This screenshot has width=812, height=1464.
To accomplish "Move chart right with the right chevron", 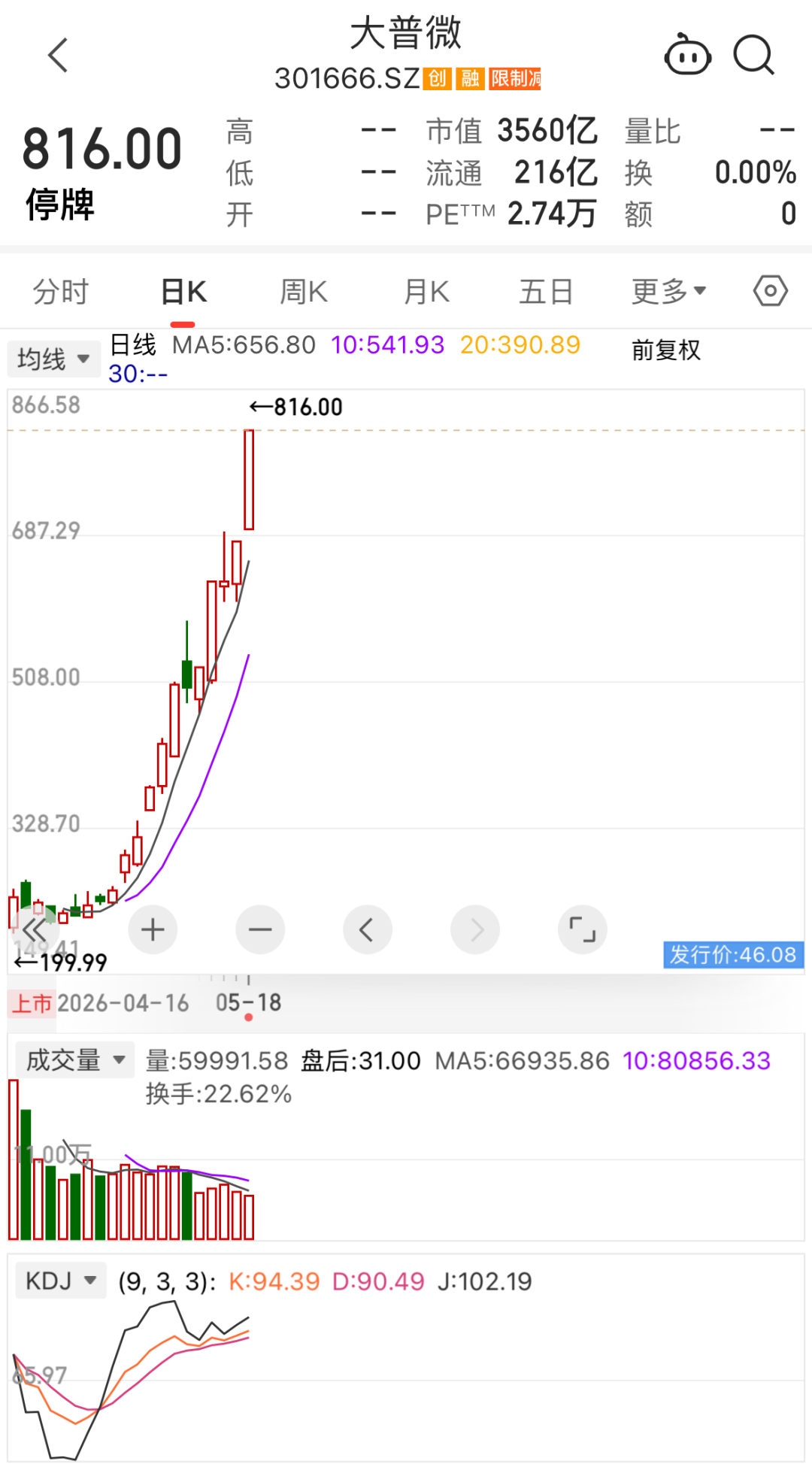I will [475, 930].
